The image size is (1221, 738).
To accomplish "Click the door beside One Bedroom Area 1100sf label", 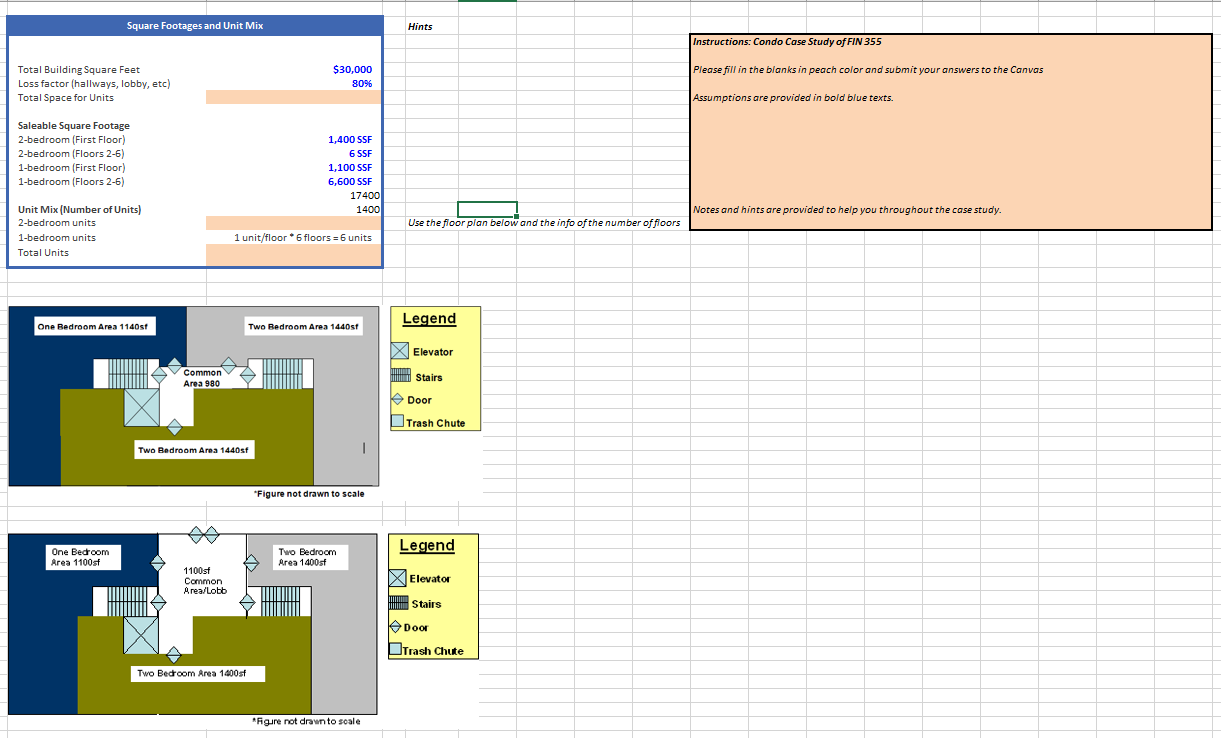I will (x=158, y=562).
